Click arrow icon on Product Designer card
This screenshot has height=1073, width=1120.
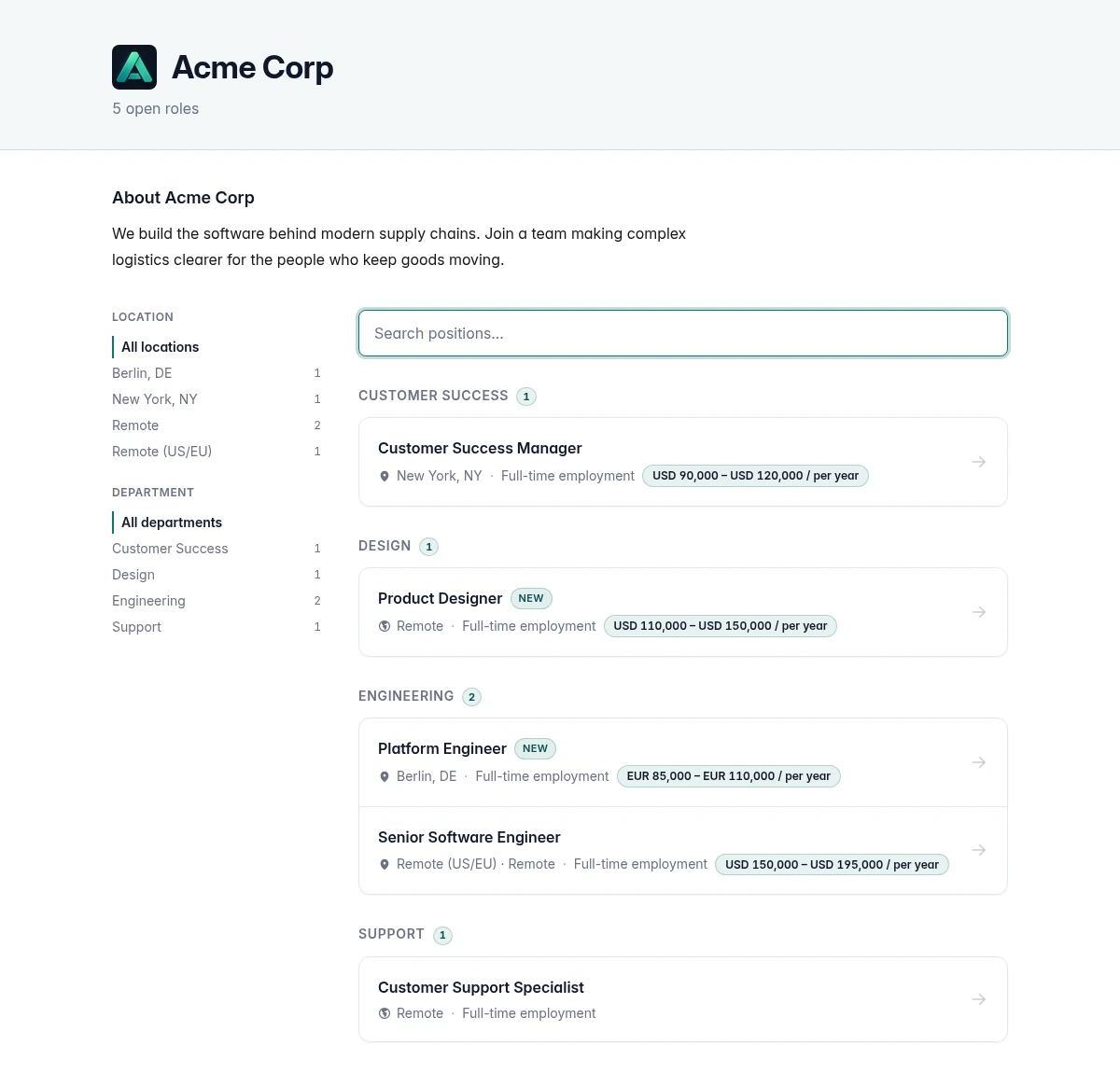pos(979,612)
